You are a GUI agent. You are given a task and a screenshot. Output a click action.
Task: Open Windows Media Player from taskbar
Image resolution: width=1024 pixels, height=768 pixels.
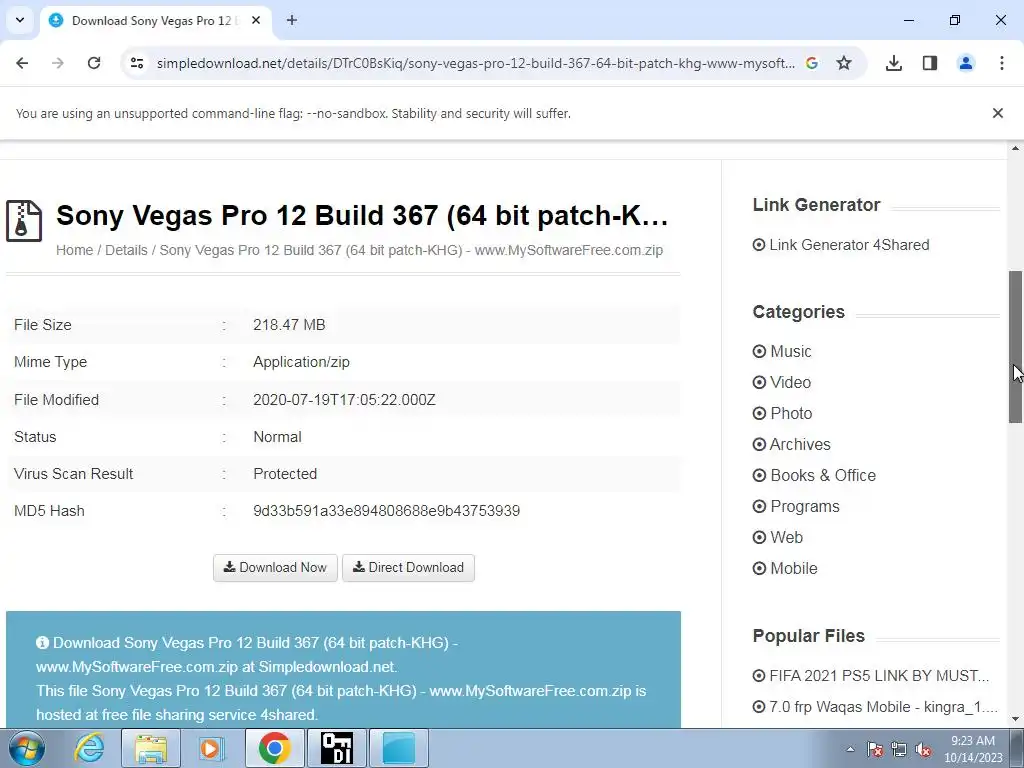211,748
